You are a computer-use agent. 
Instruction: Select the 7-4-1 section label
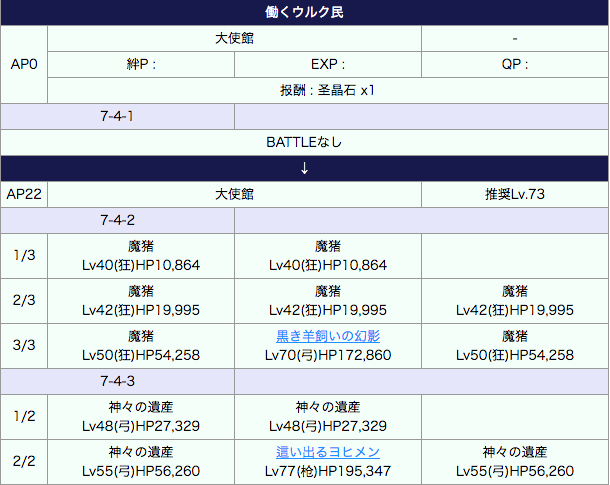click(x=117, y=116)
